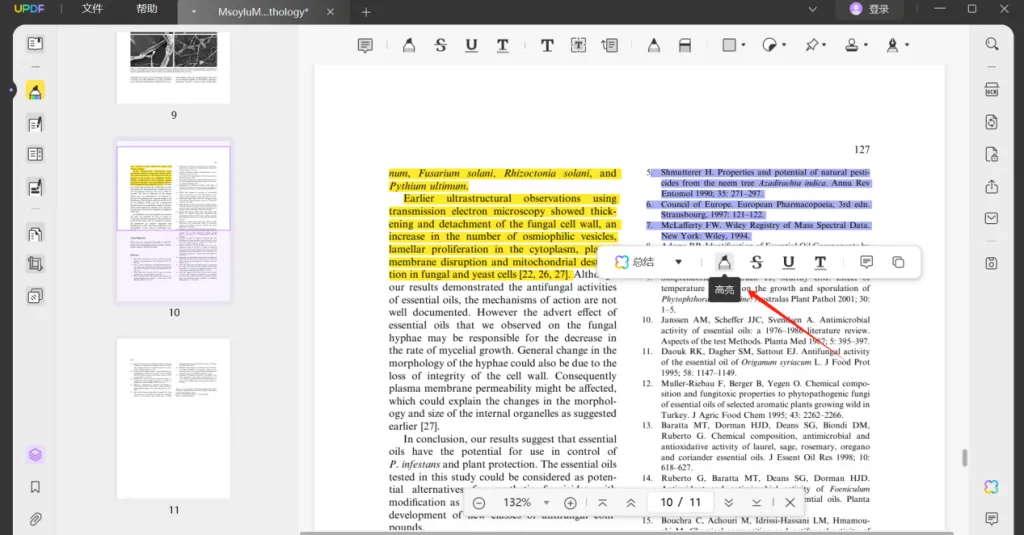Open bookmarks panel from left sidebar
This screenshot has height=535, width=1024.
tap(35, 487)
